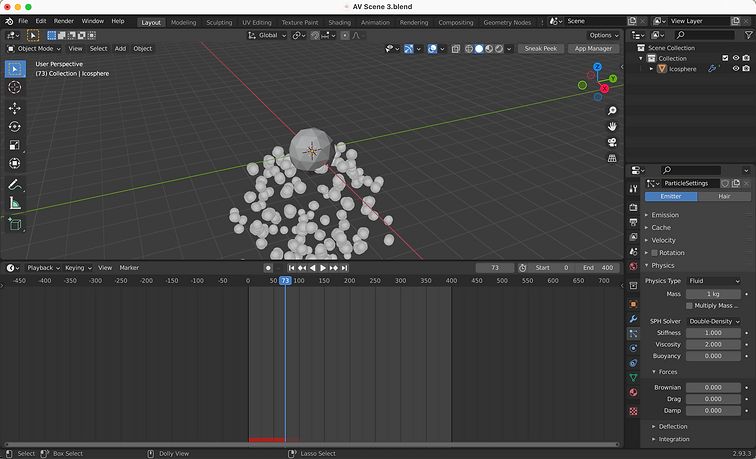Viewport: 756px width, 459px height.
Task: Toggle Collection viewport visibility eye
Action: [x=736, y=58]
